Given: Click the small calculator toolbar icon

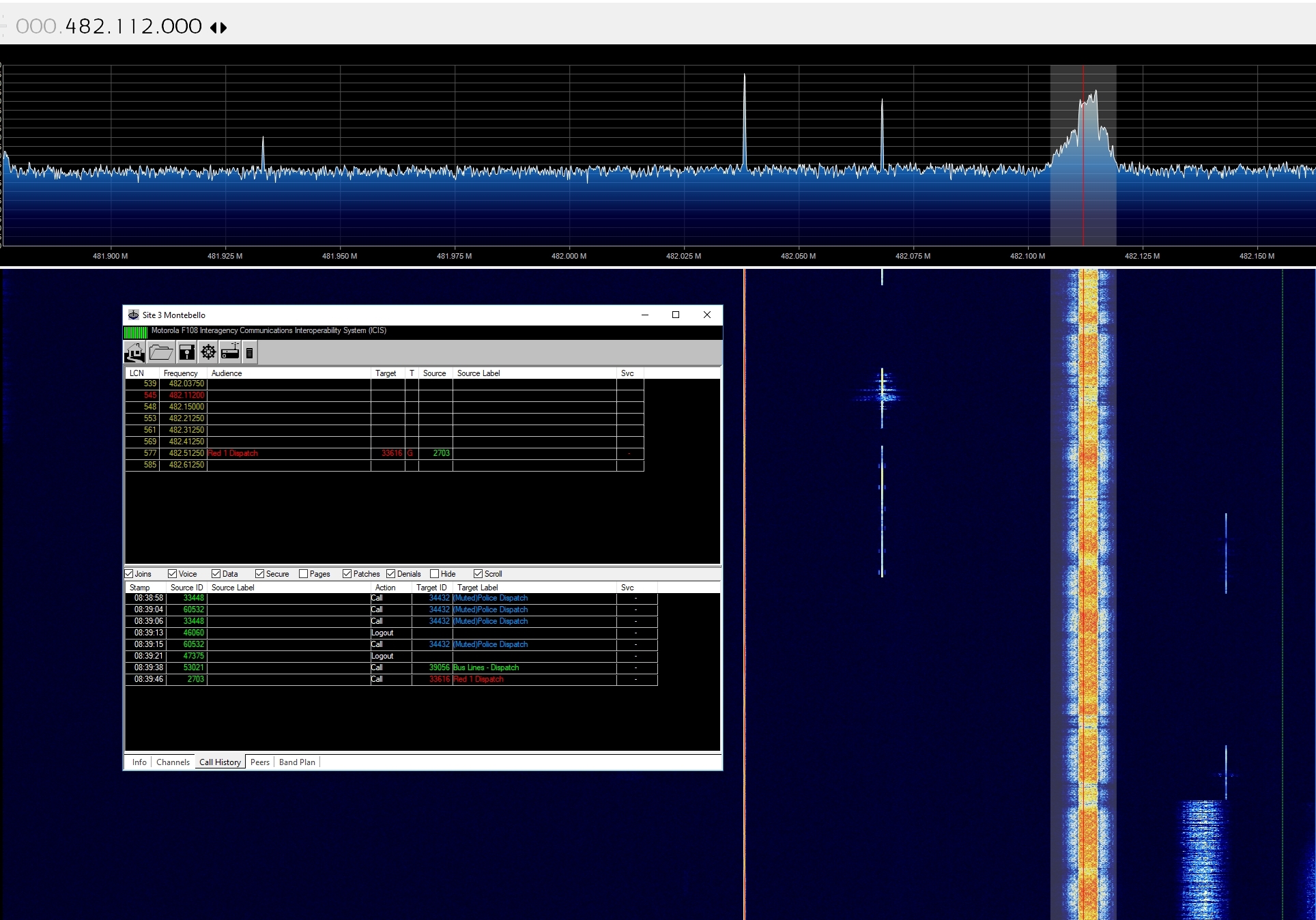Looking at the screenshot, I should 250,353.
